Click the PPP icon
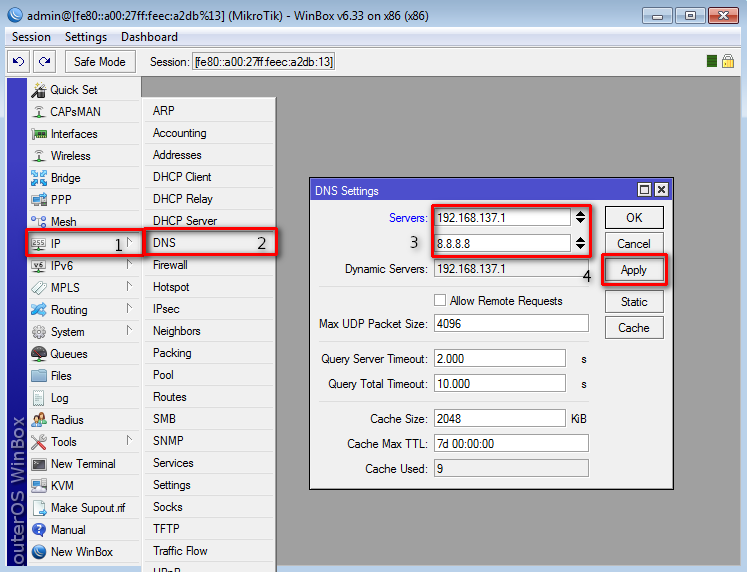 (39, 200)
